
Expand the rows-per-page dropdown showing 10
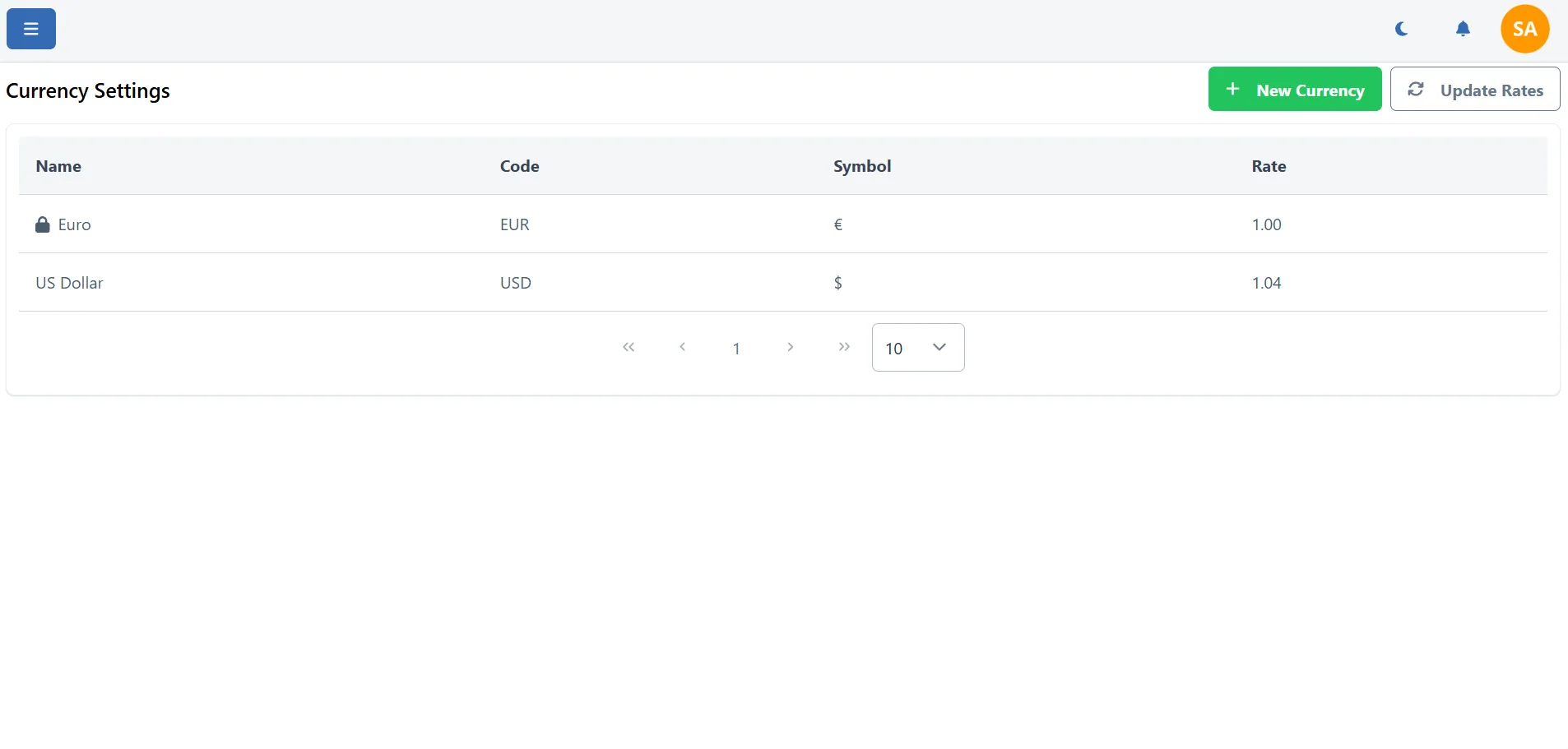(x=917, y=348)
